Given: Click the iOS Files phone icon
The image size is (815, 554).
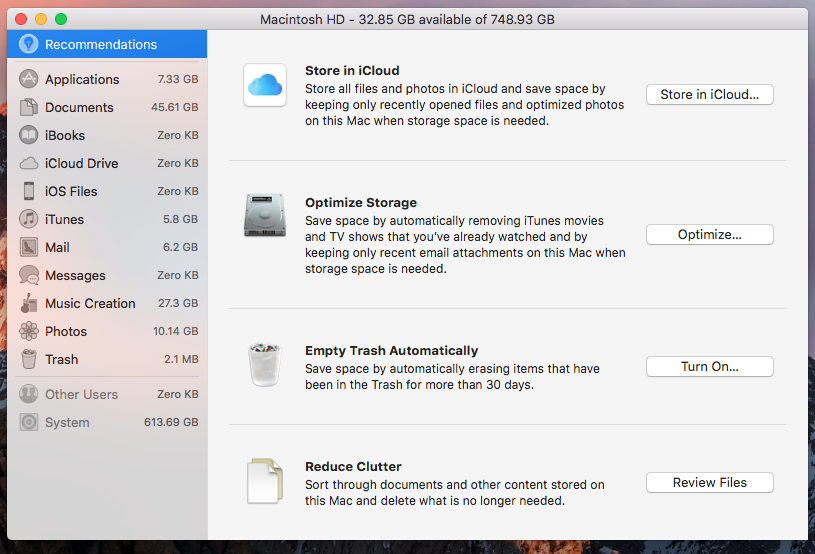Looking at the screenshot, I should 29,191.
